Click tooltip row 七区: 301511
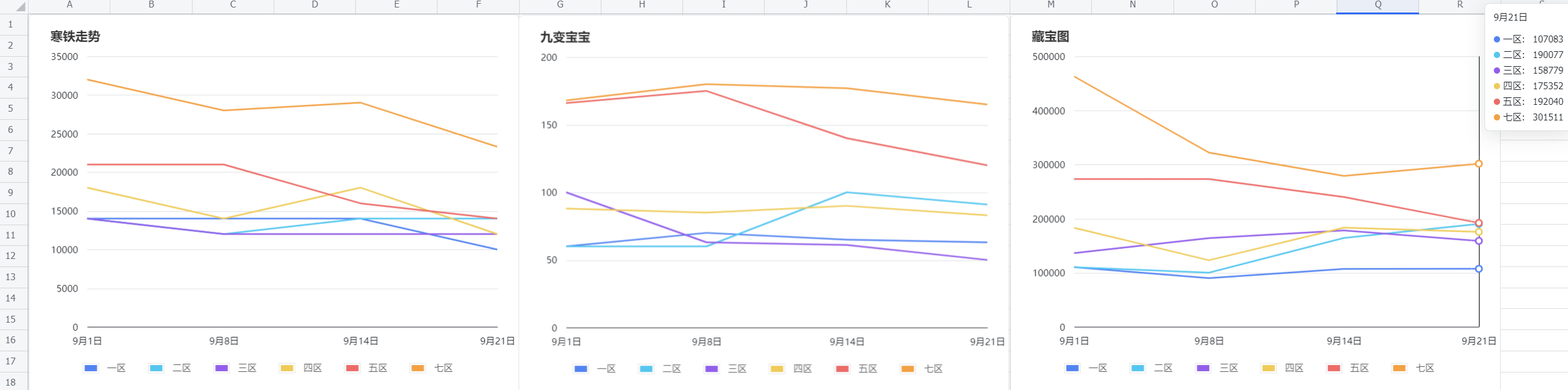The height and width of the screenshot is (390, 1568). [1528, 117]
